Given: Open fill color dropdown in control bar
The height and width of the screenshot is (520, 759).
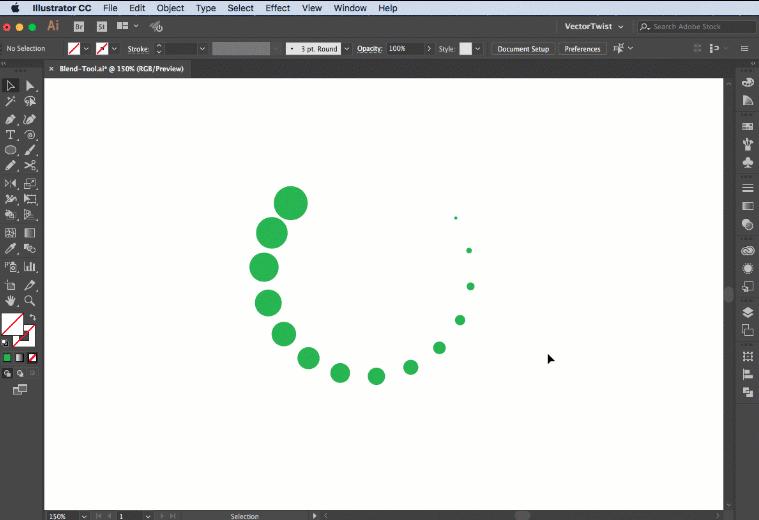Looking at the screenshot, I should point(86,49).
